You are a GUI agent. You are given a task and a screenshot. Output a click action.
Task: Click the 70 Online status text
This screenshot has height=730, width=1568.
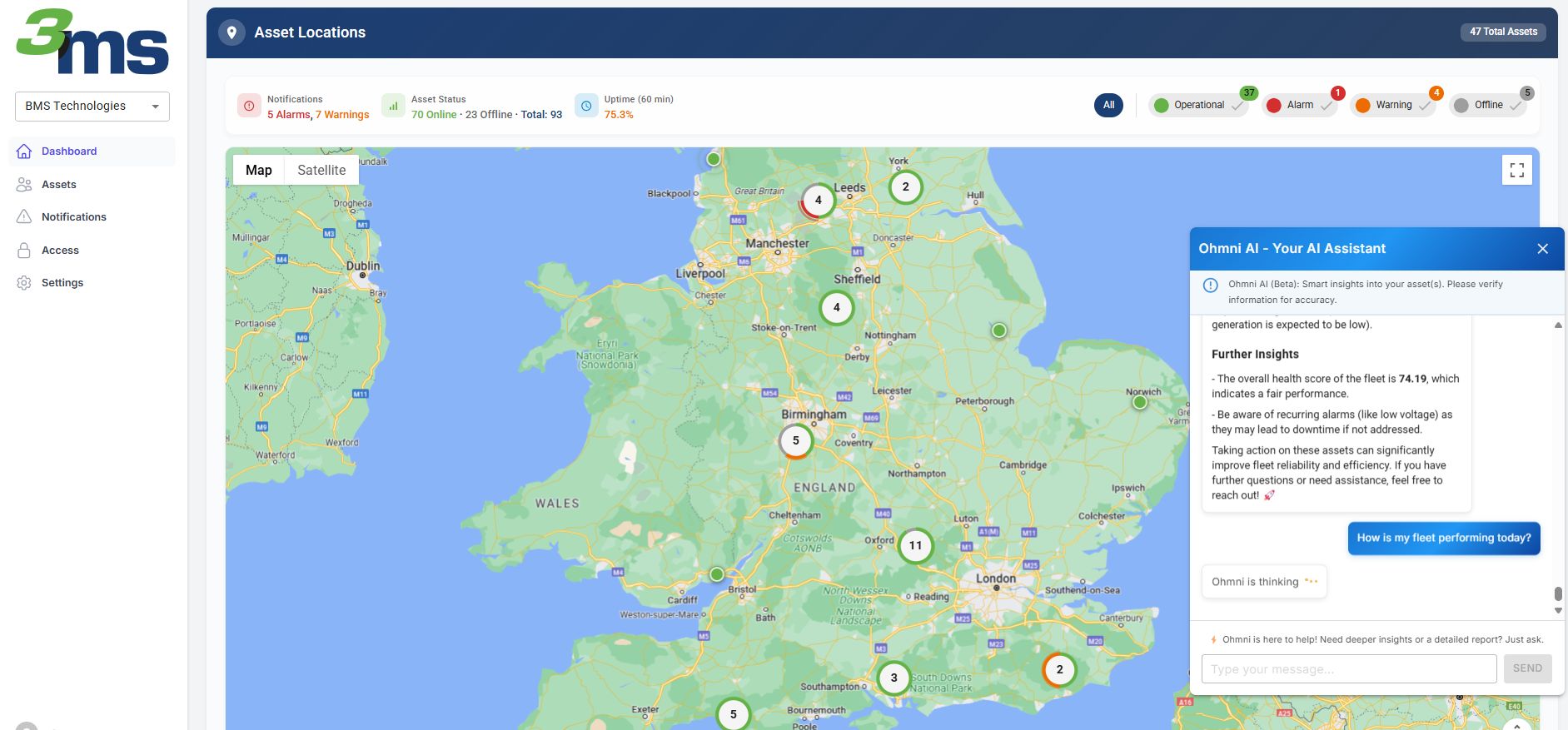(434, 115)
